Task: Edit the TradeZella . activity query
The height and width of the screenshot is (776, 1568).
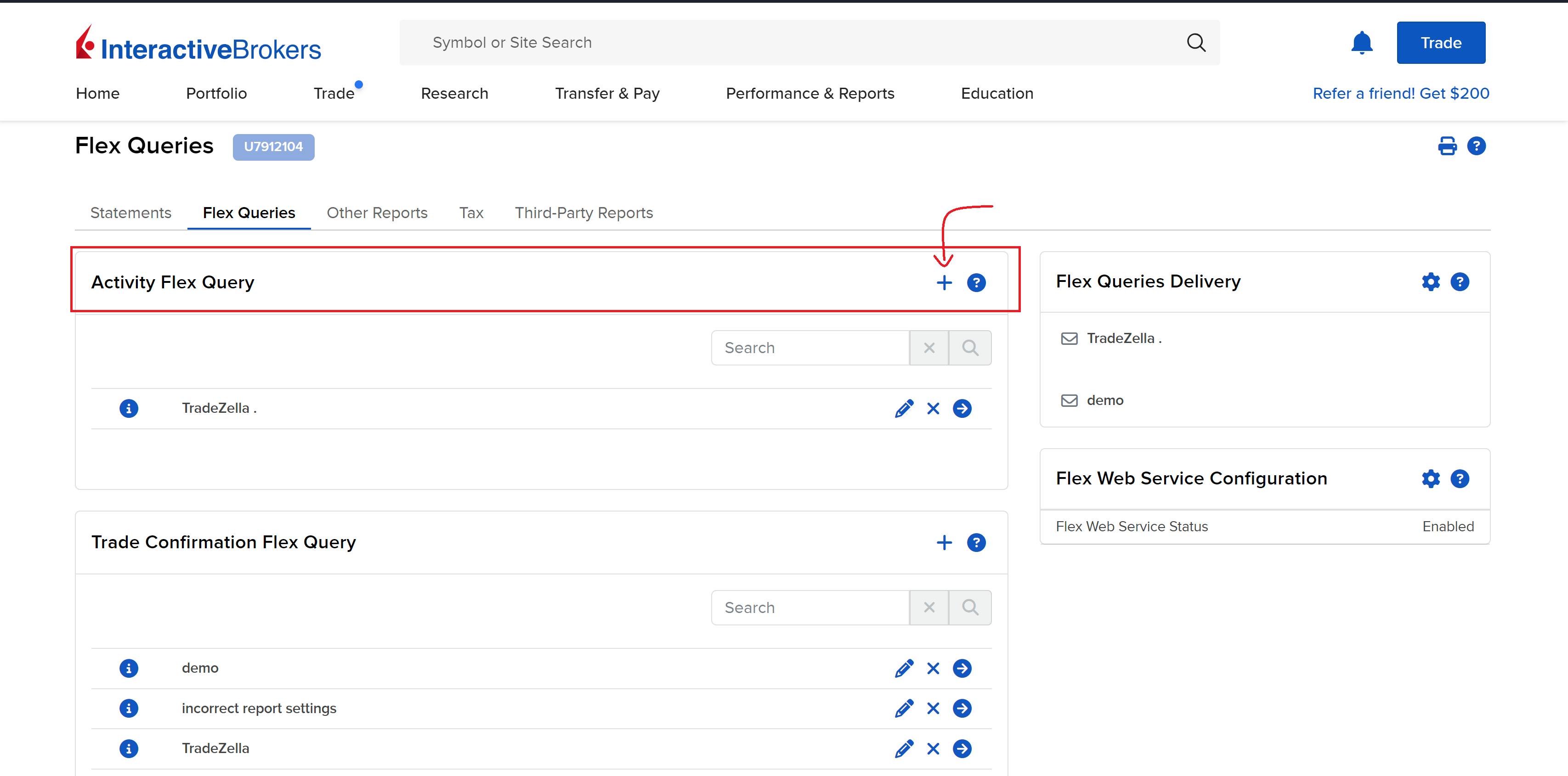Action: coord(903,409)
